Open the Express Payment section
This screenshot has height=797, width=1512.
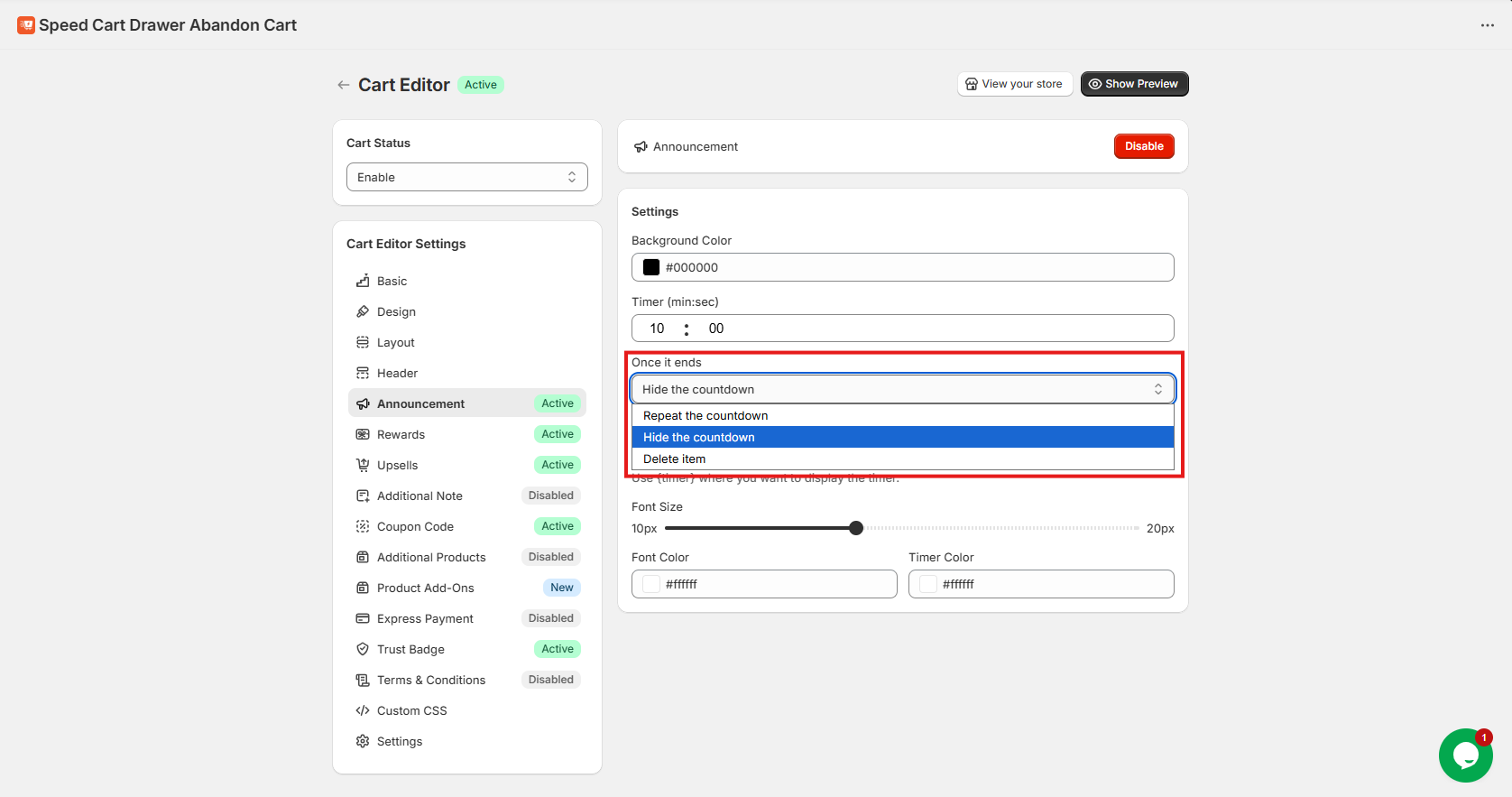click(x=425, y=618)
